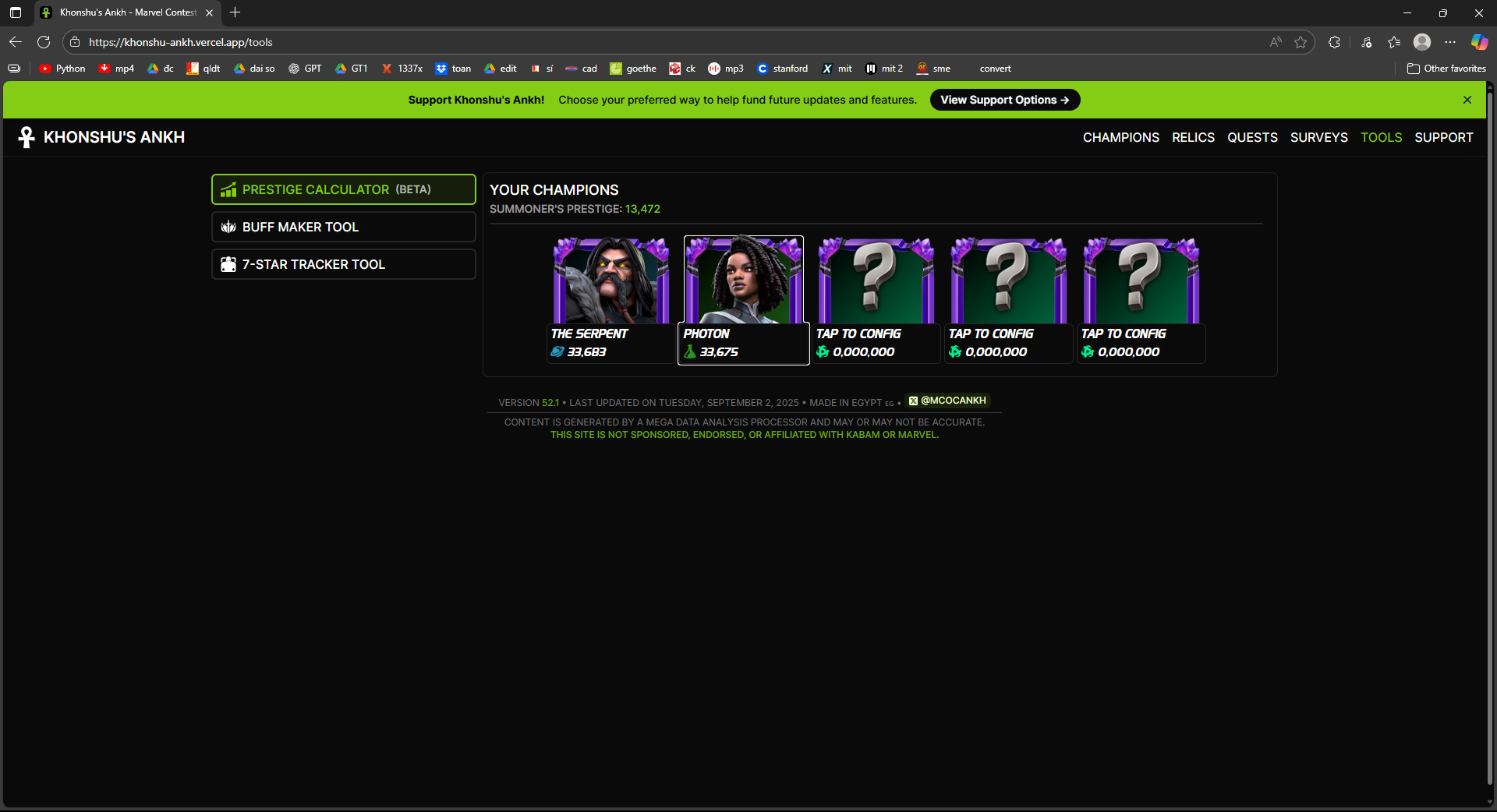Viewport: 1497px width, 812px height.
Task: Click the Khonshu's Ankh site title
Action: point(114,137)
